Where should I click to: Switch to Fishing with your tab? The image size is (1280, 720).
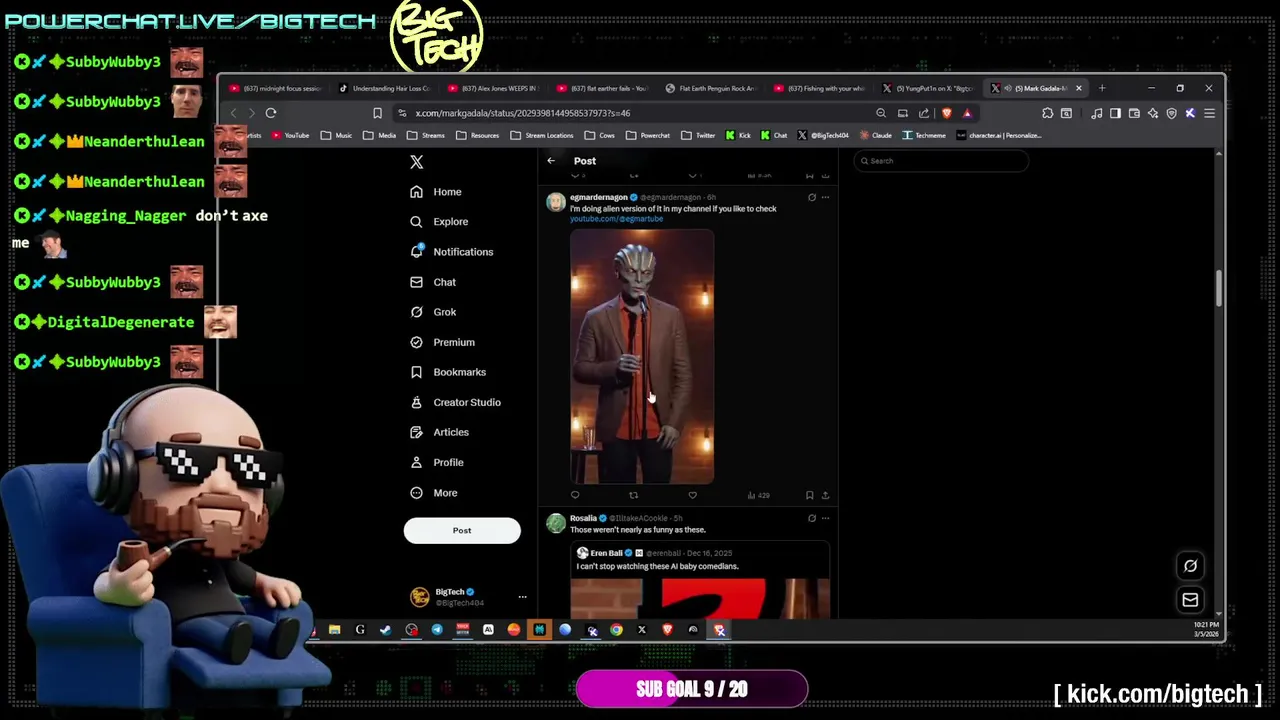click(820, 88)
